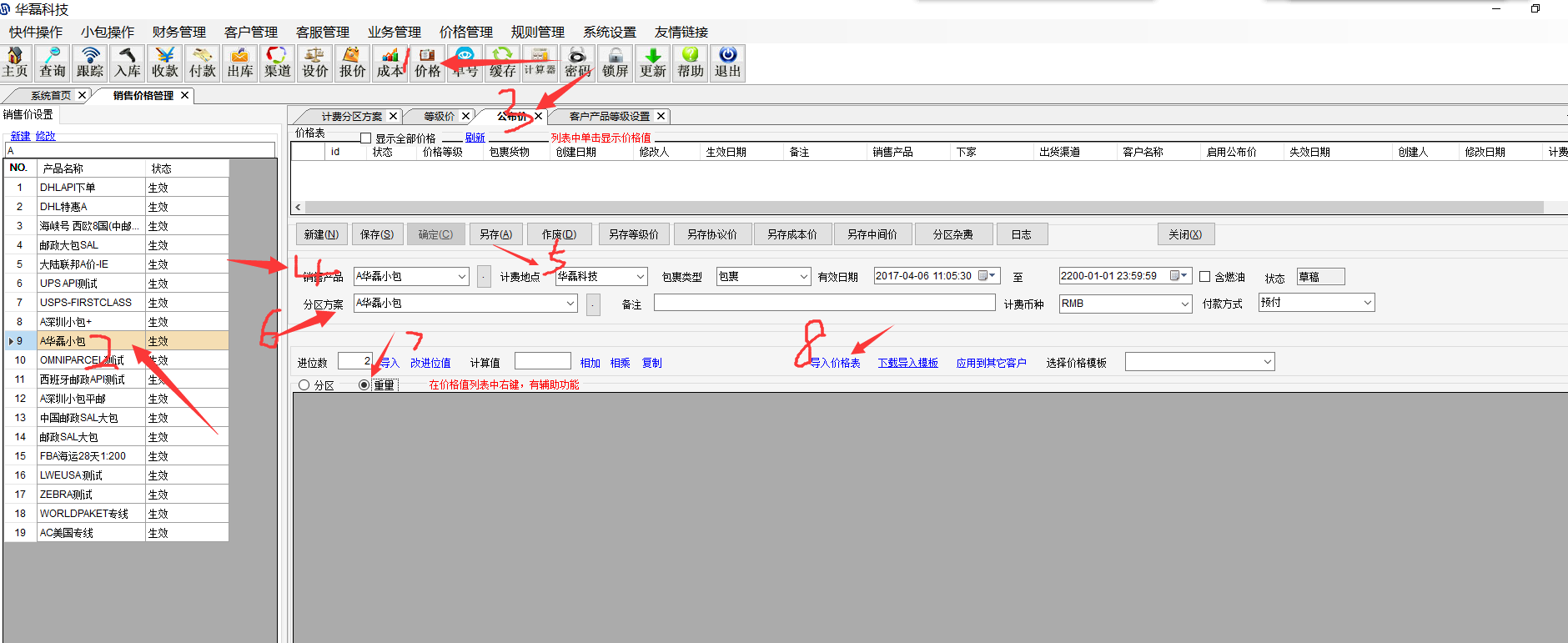Select the 分区 radio button
The height and width of the screenshot is (643, 1568).
point(304,385)
